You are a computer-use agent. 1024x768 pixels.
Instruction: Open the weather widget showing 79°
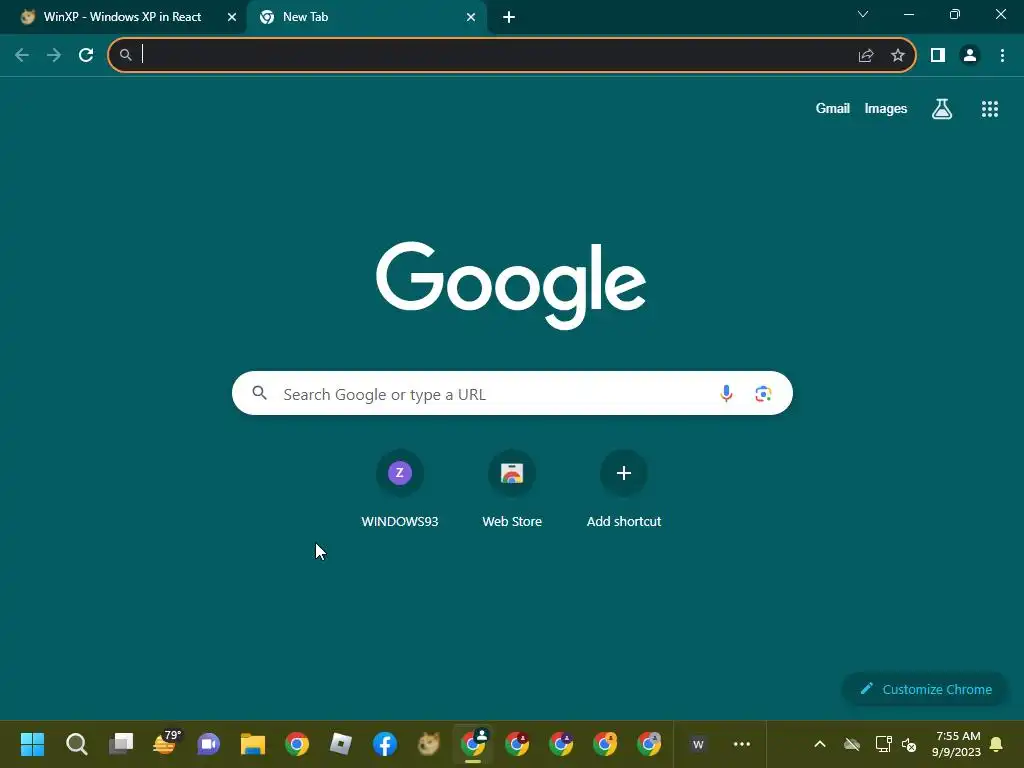click(x=165, y=743)
